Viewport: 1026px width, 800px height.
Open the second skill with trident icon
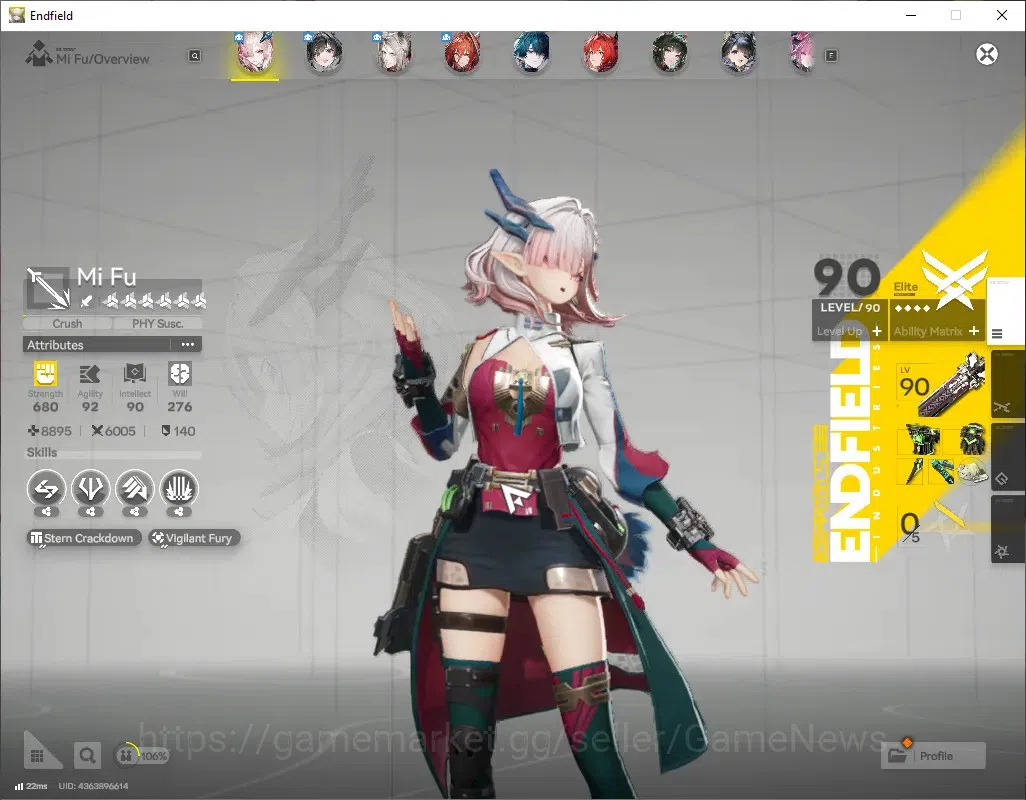[x=90, y=489]
